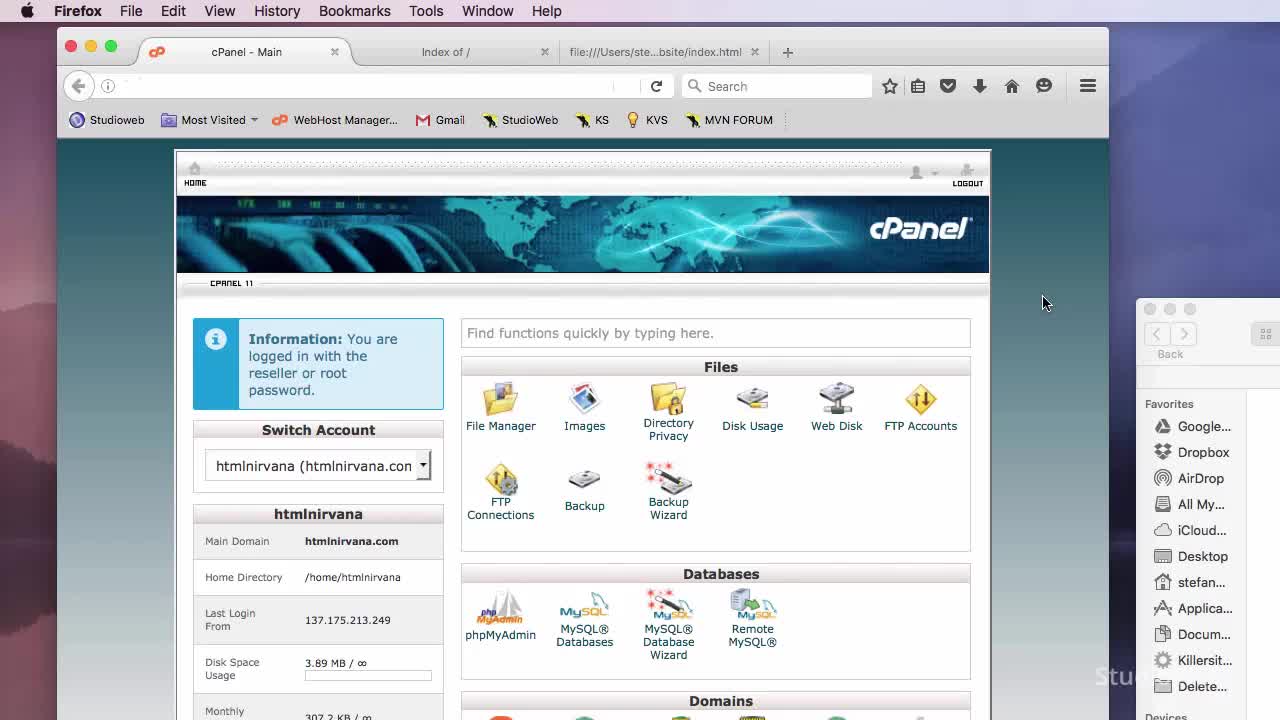
Task: Open the Downloads arrow
Action: [980, 86]
